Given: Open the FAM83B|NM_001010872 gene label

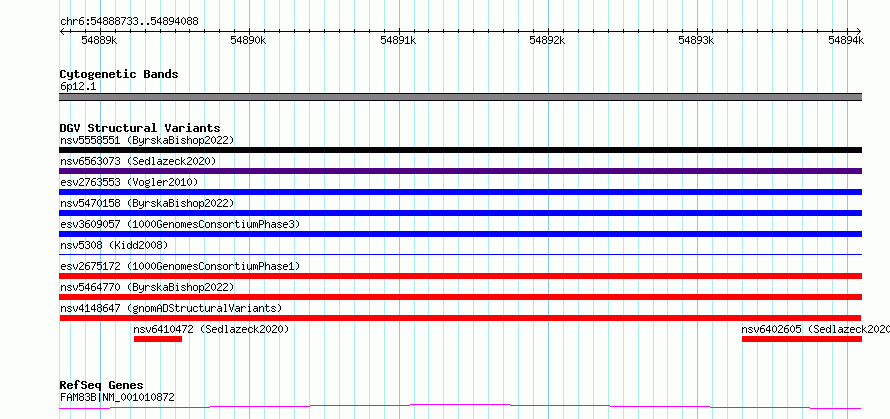Looking at the screenshot, I should pos(117,397).
